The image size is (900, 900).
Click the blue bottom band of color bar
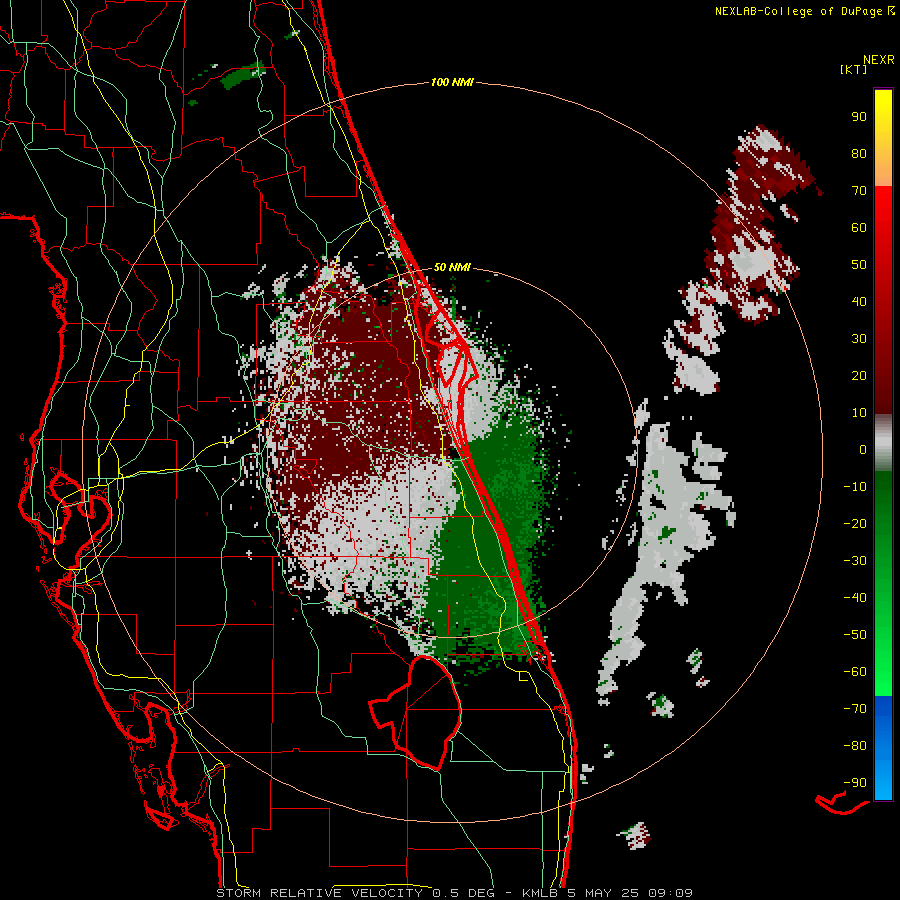point(883,748)
